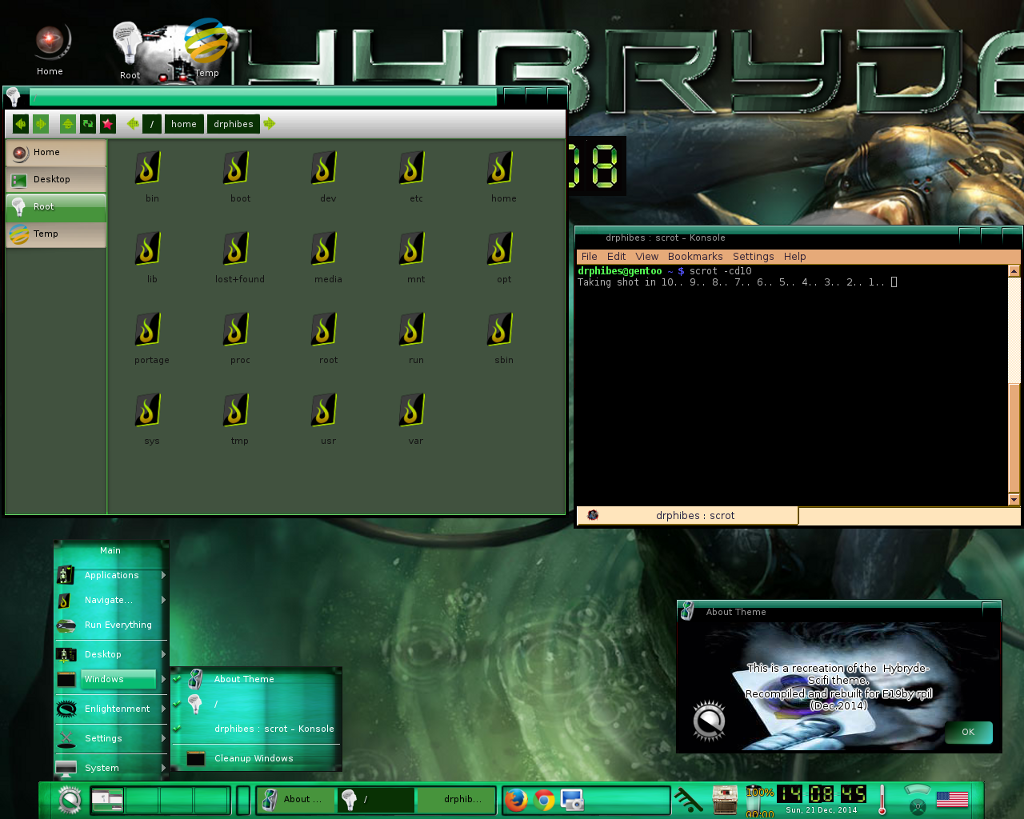Screen dimensions: 1024x819
Task: Open US flag keyboard layout gadget
Action: click(x=952, y=799)
